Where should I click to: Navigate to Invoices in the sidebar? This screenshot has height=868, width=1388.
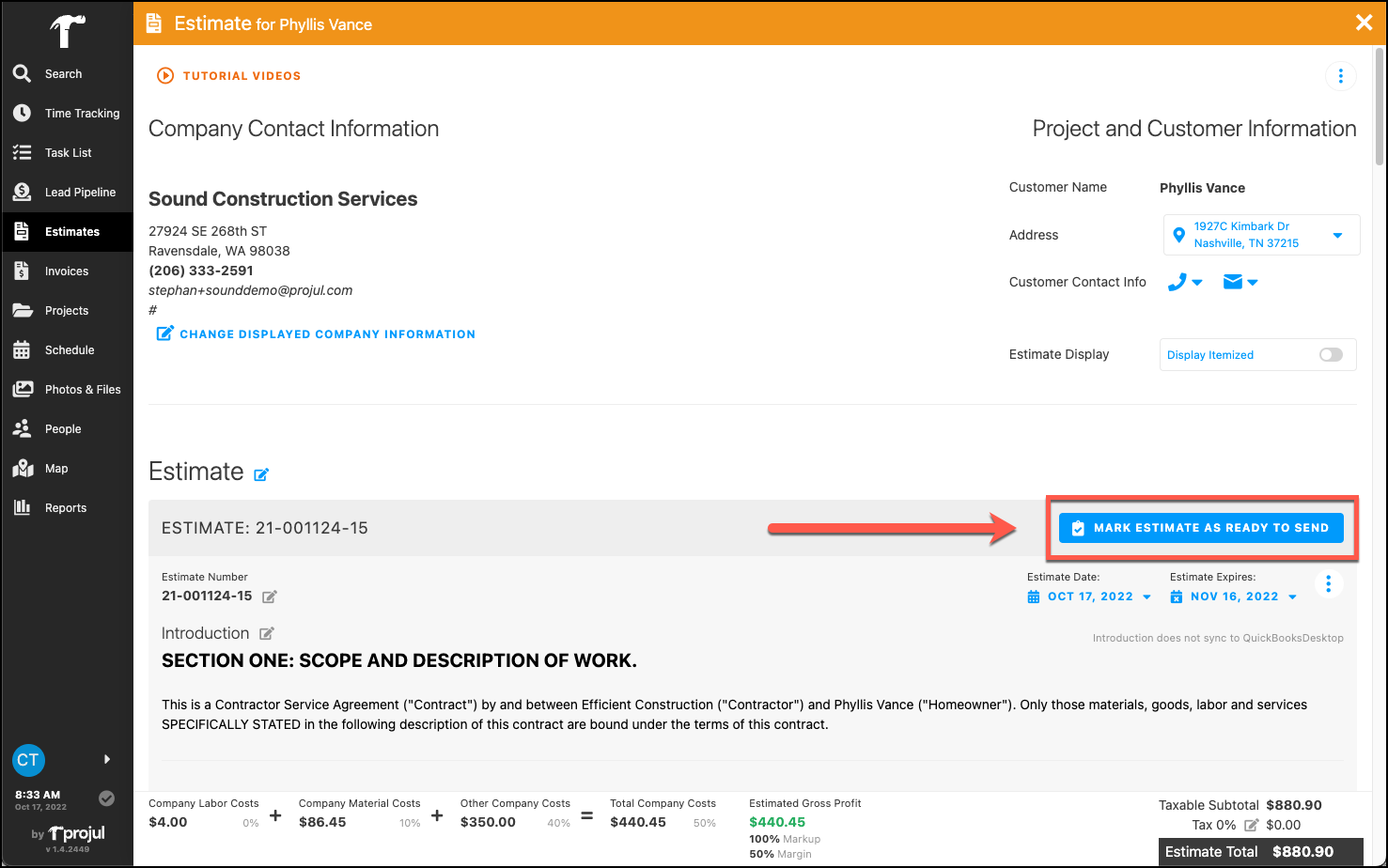66,271
